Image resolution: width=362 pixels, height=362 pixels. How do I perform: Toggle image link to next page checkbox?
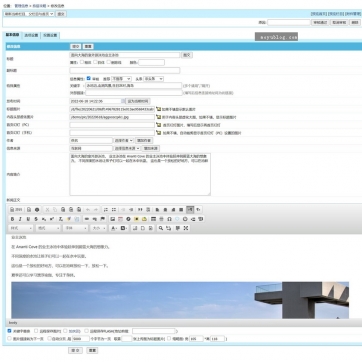[x=9, y=338]
